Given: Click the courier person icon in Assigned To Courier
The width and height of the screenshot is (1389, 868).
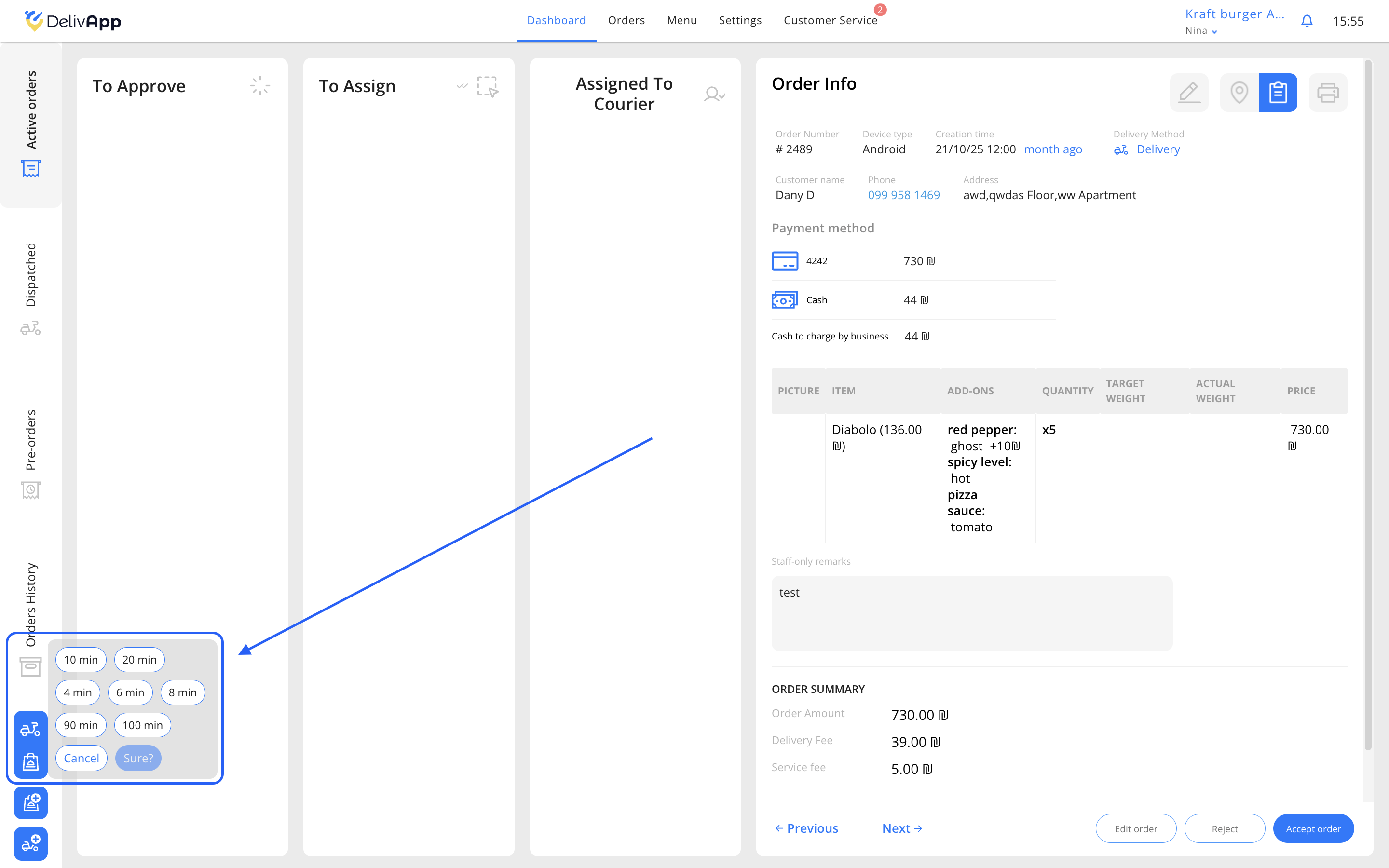Looking at the screenshot, I should click(x=714, y=94).
